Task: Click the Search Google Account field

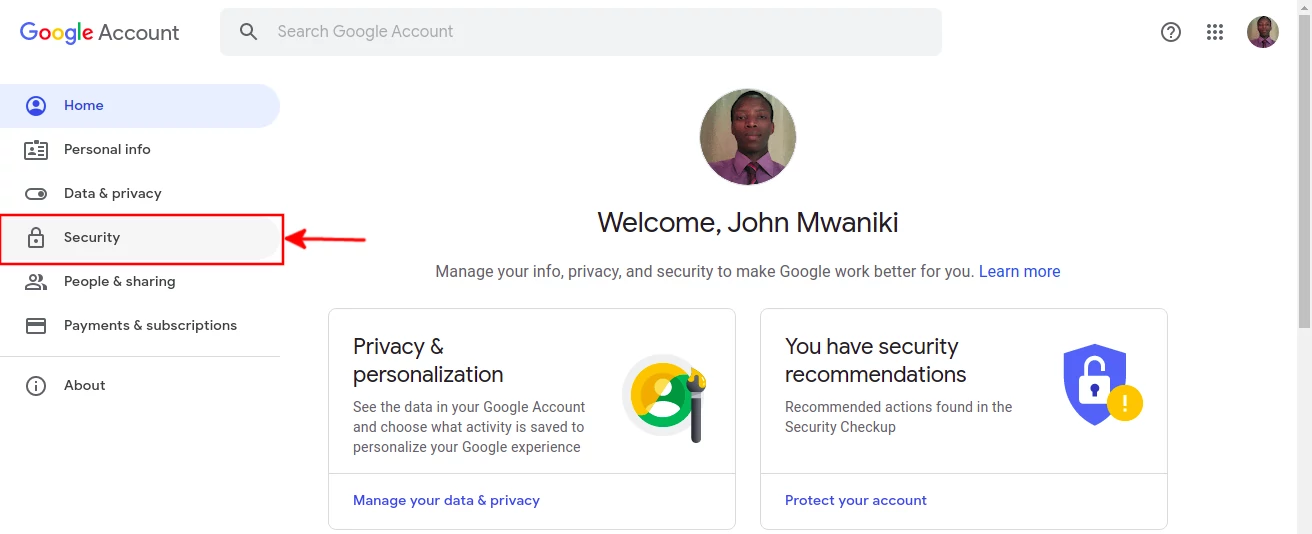Action: (x=581, y=32)
